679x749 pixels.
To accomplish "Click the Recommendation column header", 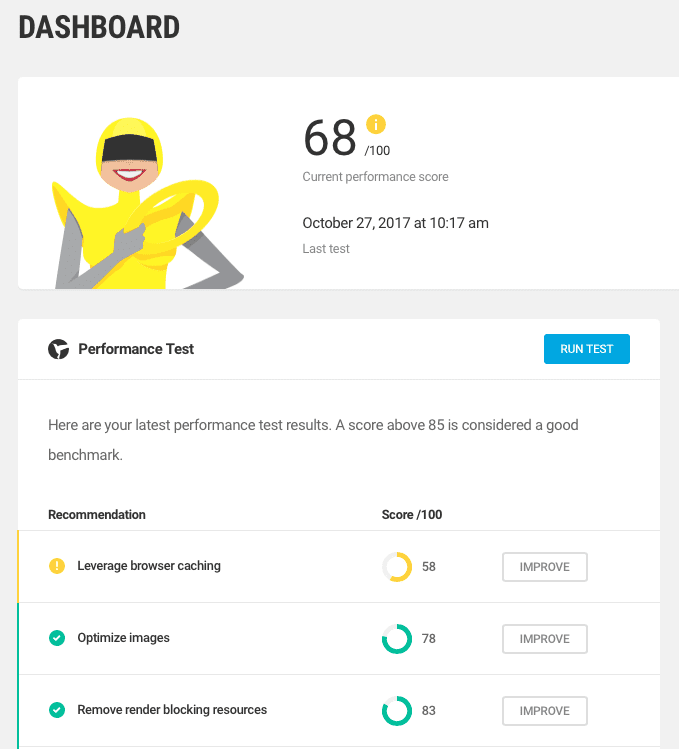I will [97, 514].
